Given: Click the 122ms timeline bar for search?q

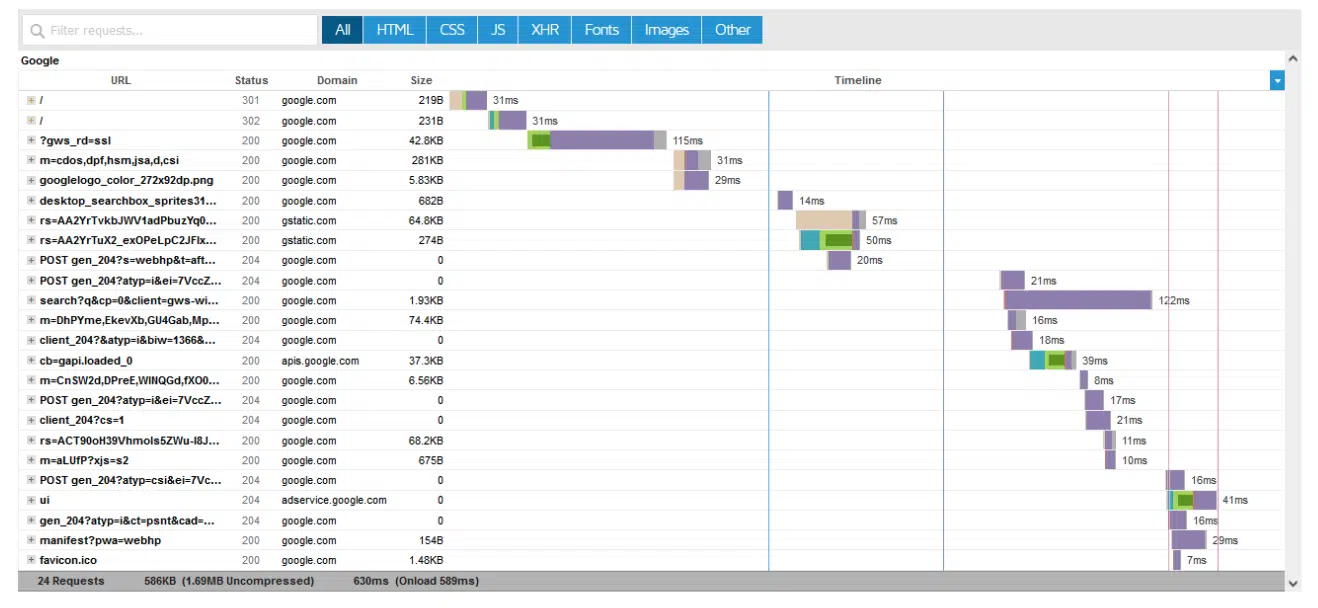Looking at the screenshot, I should 1077,301.
